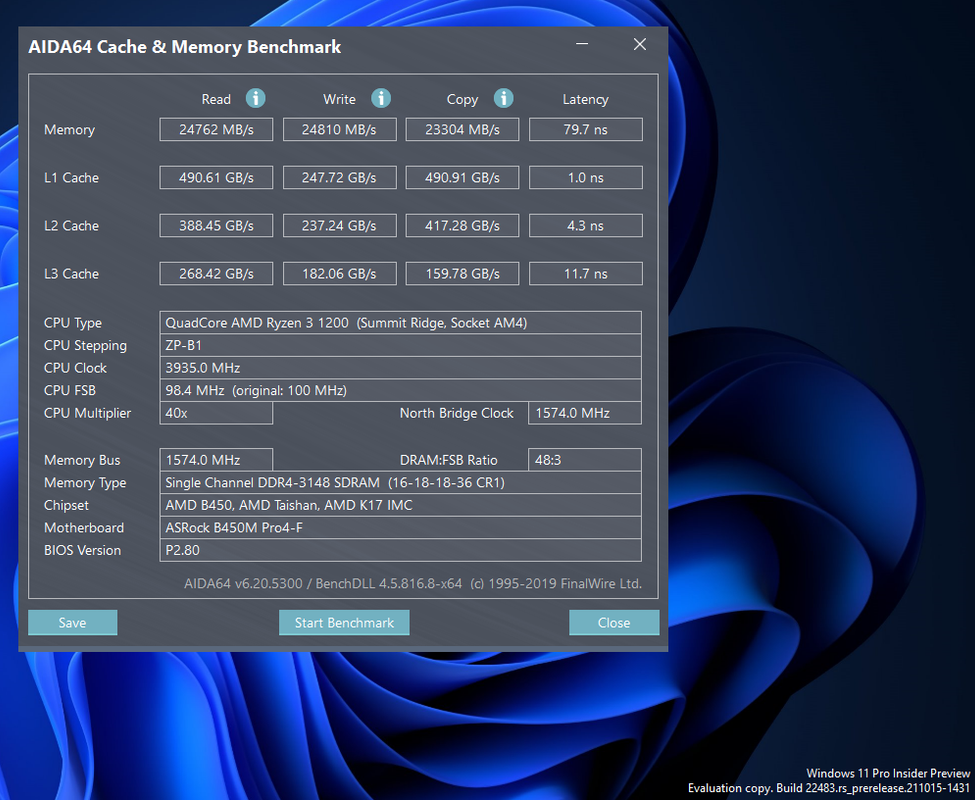
Task: Minimize the AIDA64 benchmark window
Action: pyautogui.click(x=582, y=44)
